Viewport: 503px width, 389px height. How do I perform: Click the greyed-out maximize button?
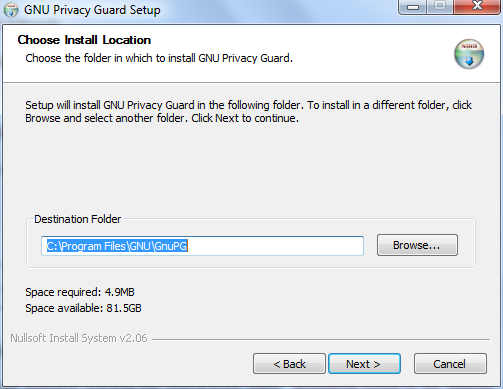tap(440, 7)
